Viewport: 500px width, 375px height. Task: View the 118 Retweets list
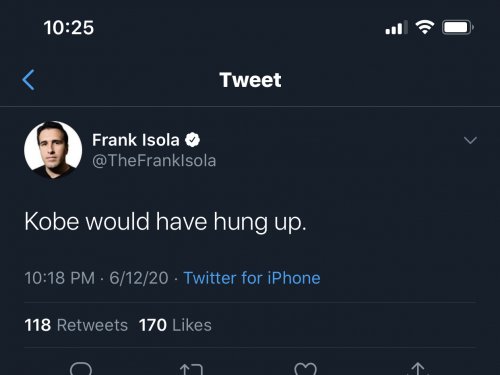click(76, 325)
